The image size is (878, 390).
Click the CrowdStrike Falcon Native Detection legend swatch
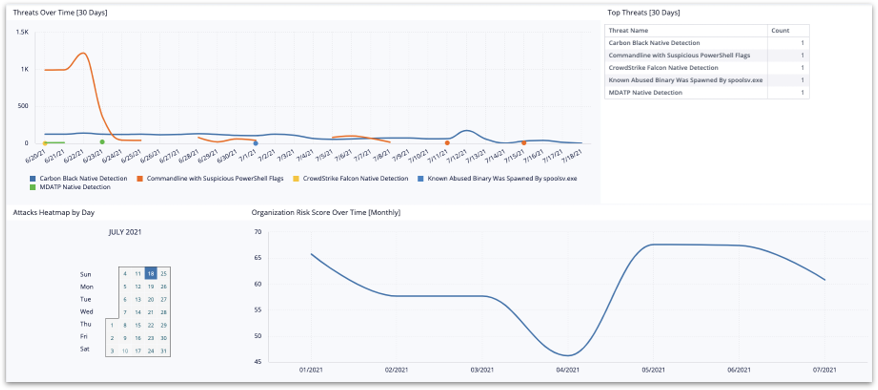[x=296, y=179]
